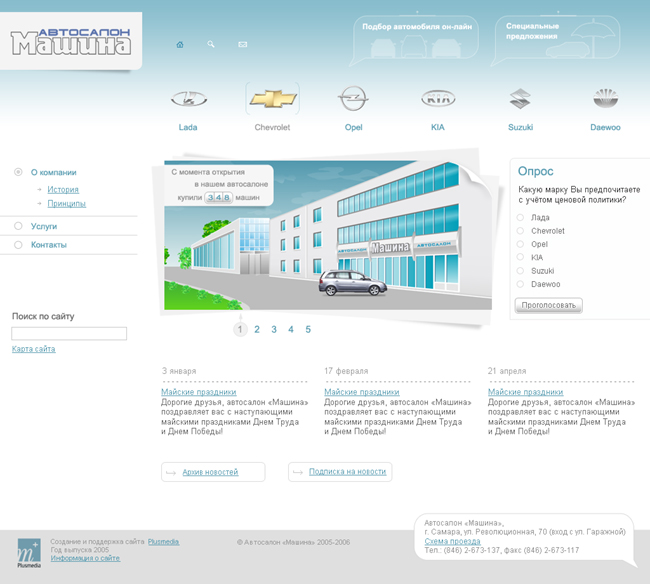Select Chevrolet radio option in poll
The image size is (650, 584).
click(x=520, y=230)
